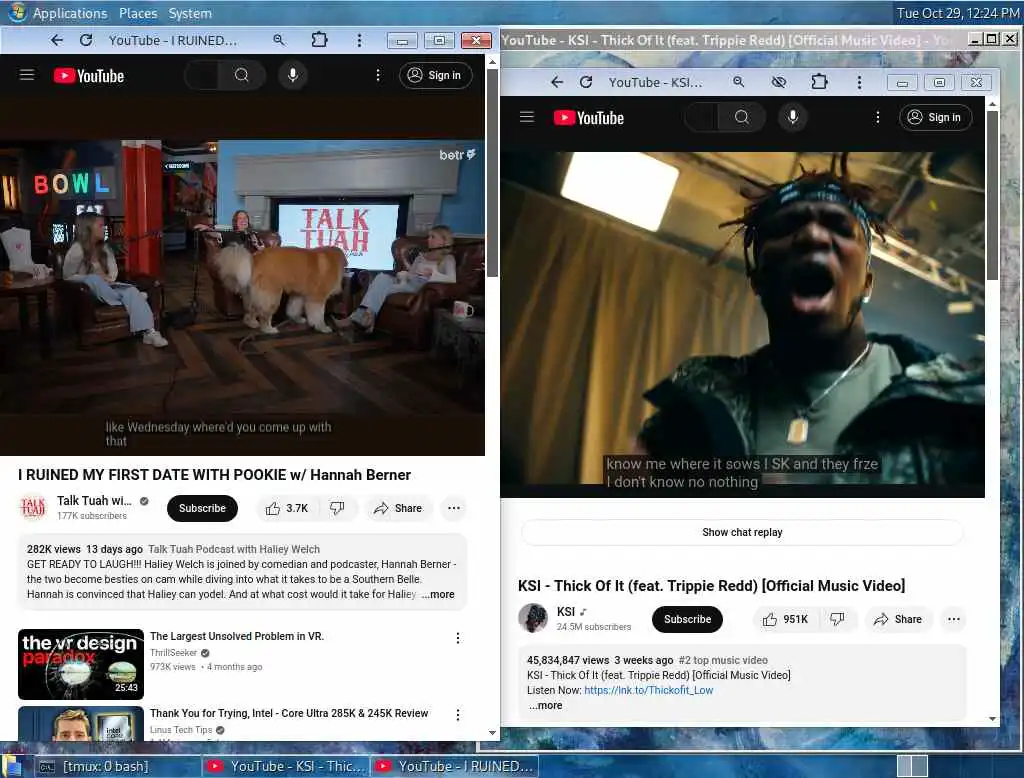Sign in button in KSI window
1024x778 pixels.
935,117
